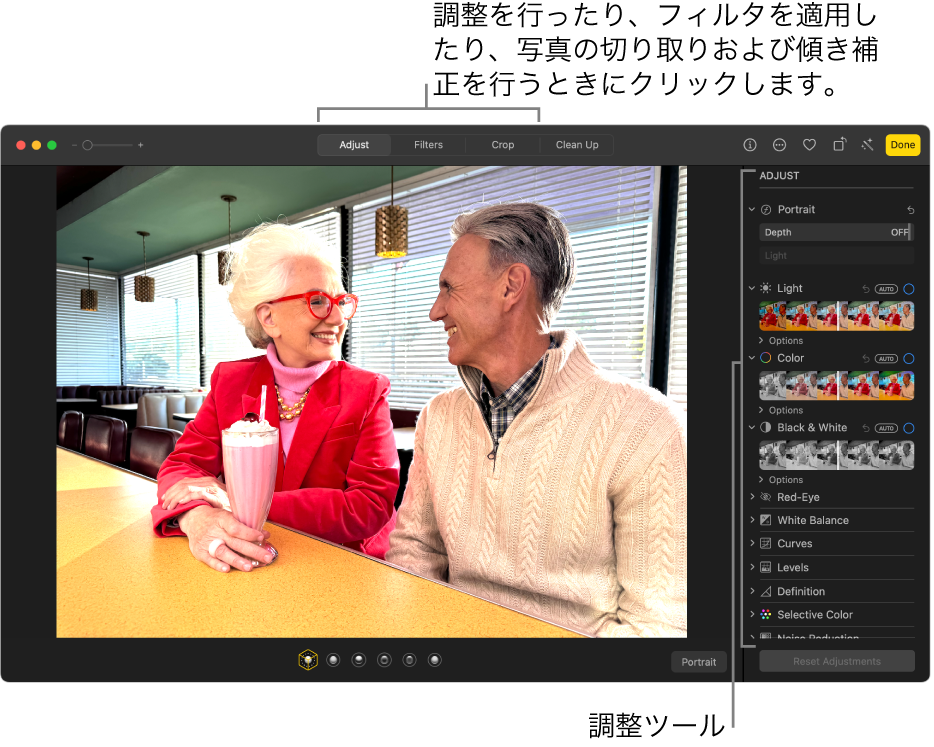Revert Black & White adjustment arrow
The width and height of the screenshot is (934, 747).
coord(868,429)
